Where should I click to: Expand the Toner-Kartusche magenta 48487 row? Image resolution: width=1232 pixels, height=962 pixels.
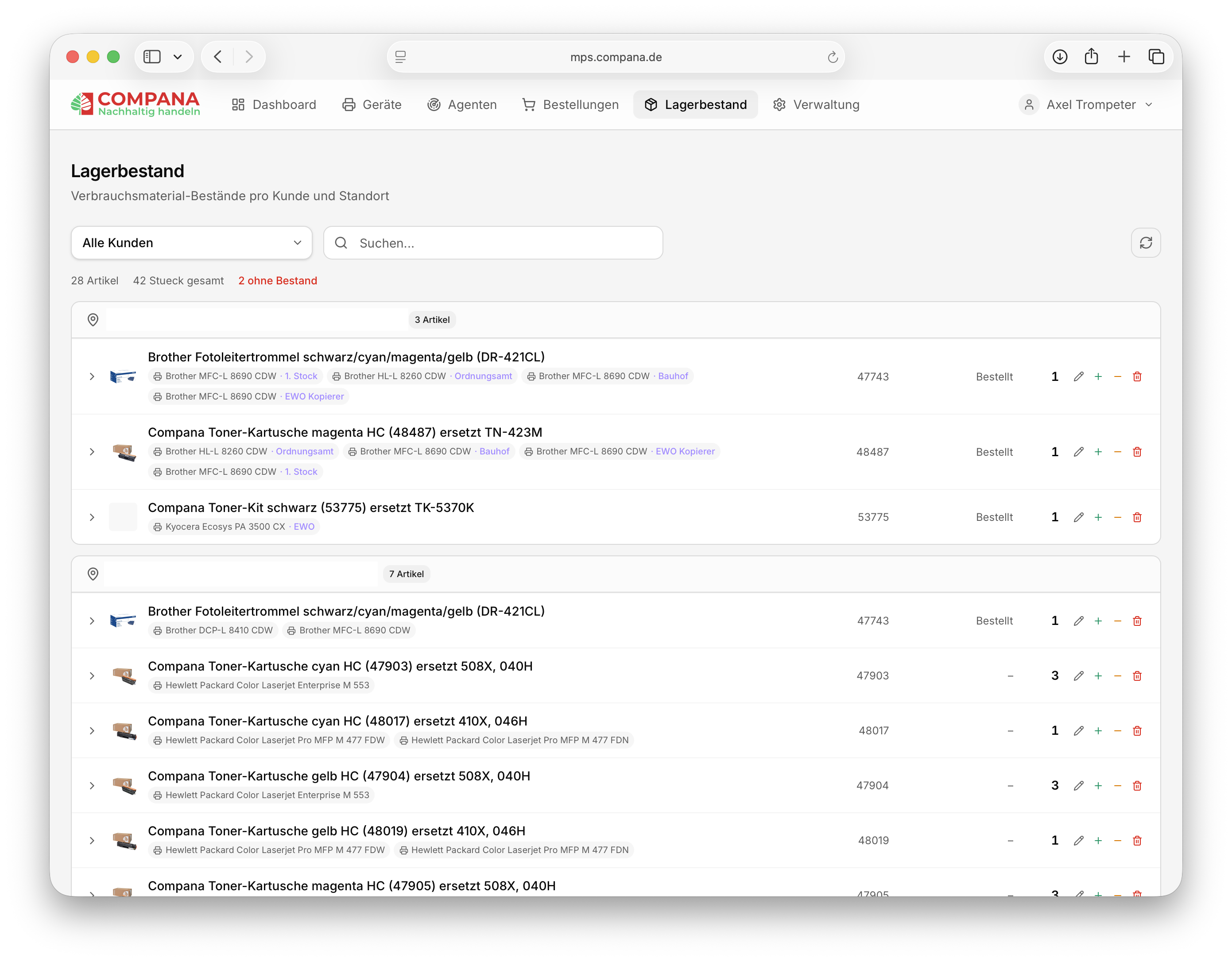92,452
